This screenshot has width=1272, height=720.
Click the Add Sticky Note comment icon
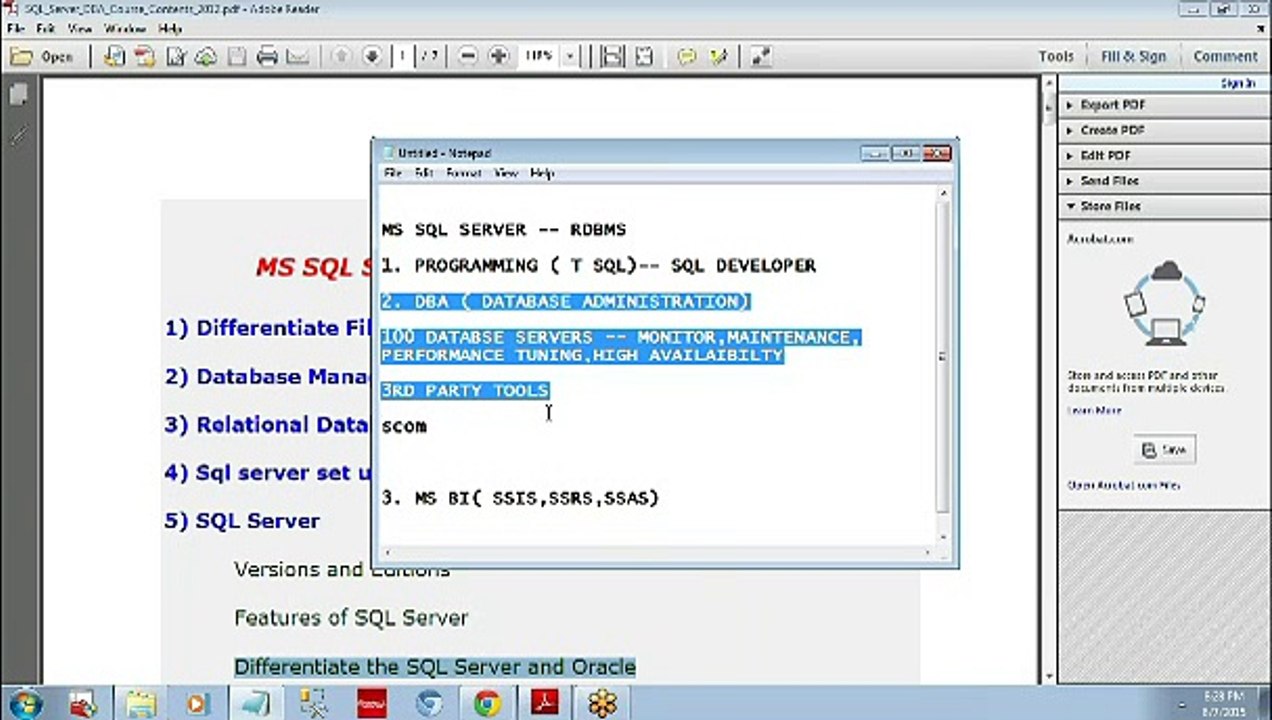686,57
